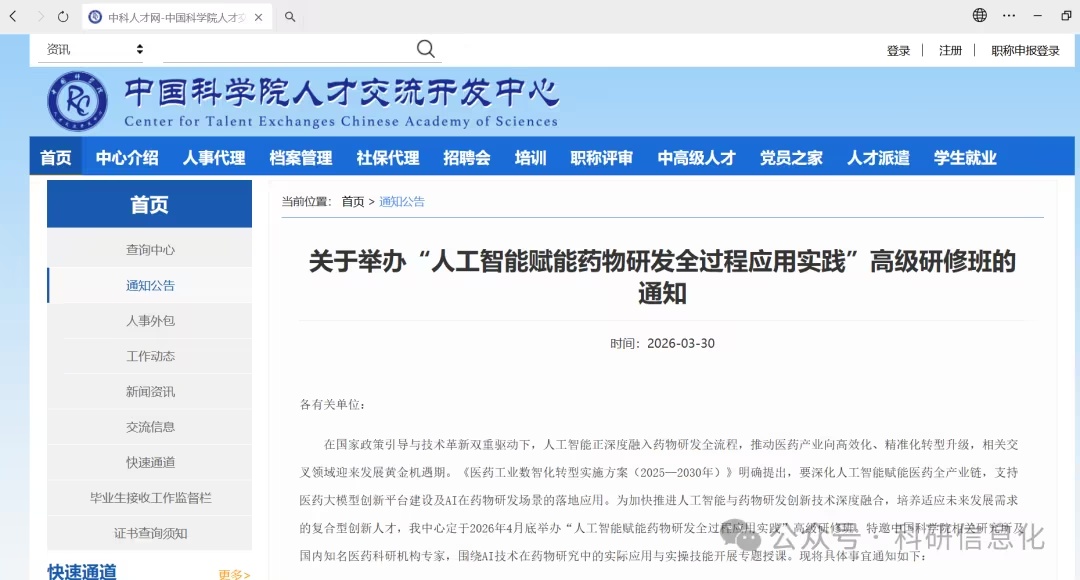
Task: Expand the 资讯 search category dropdown
Action: tap(95, 49)
